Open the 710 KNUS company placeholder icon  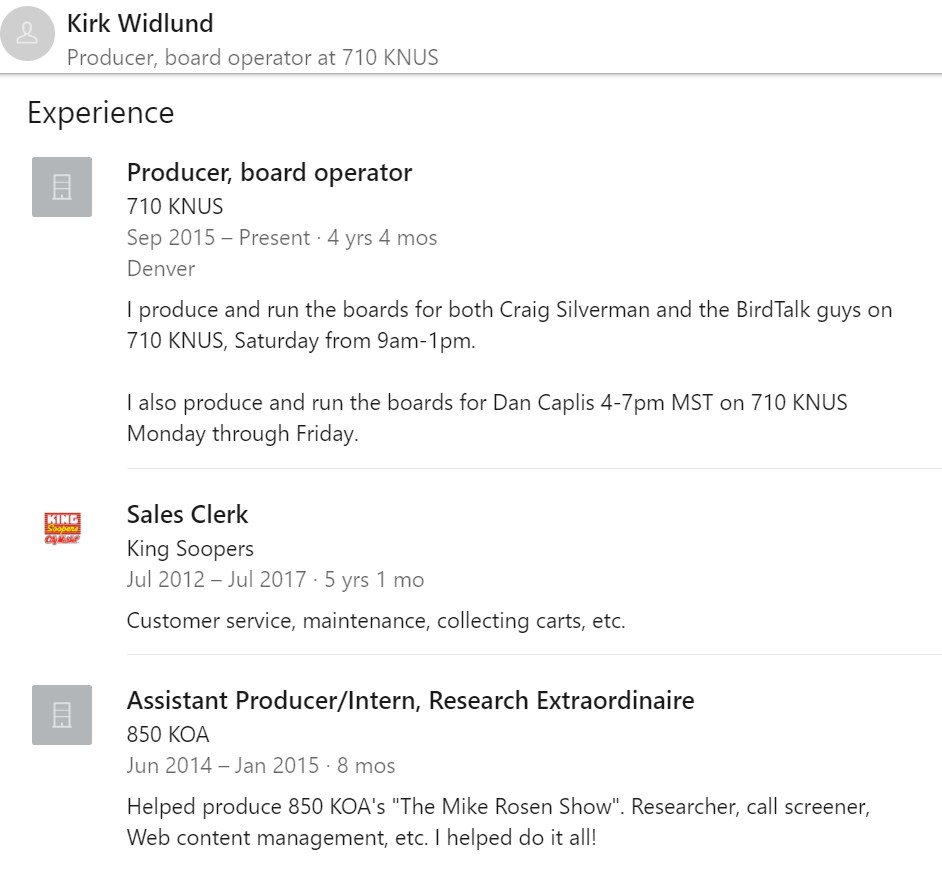pyautogui.click(x=62, y=187)
